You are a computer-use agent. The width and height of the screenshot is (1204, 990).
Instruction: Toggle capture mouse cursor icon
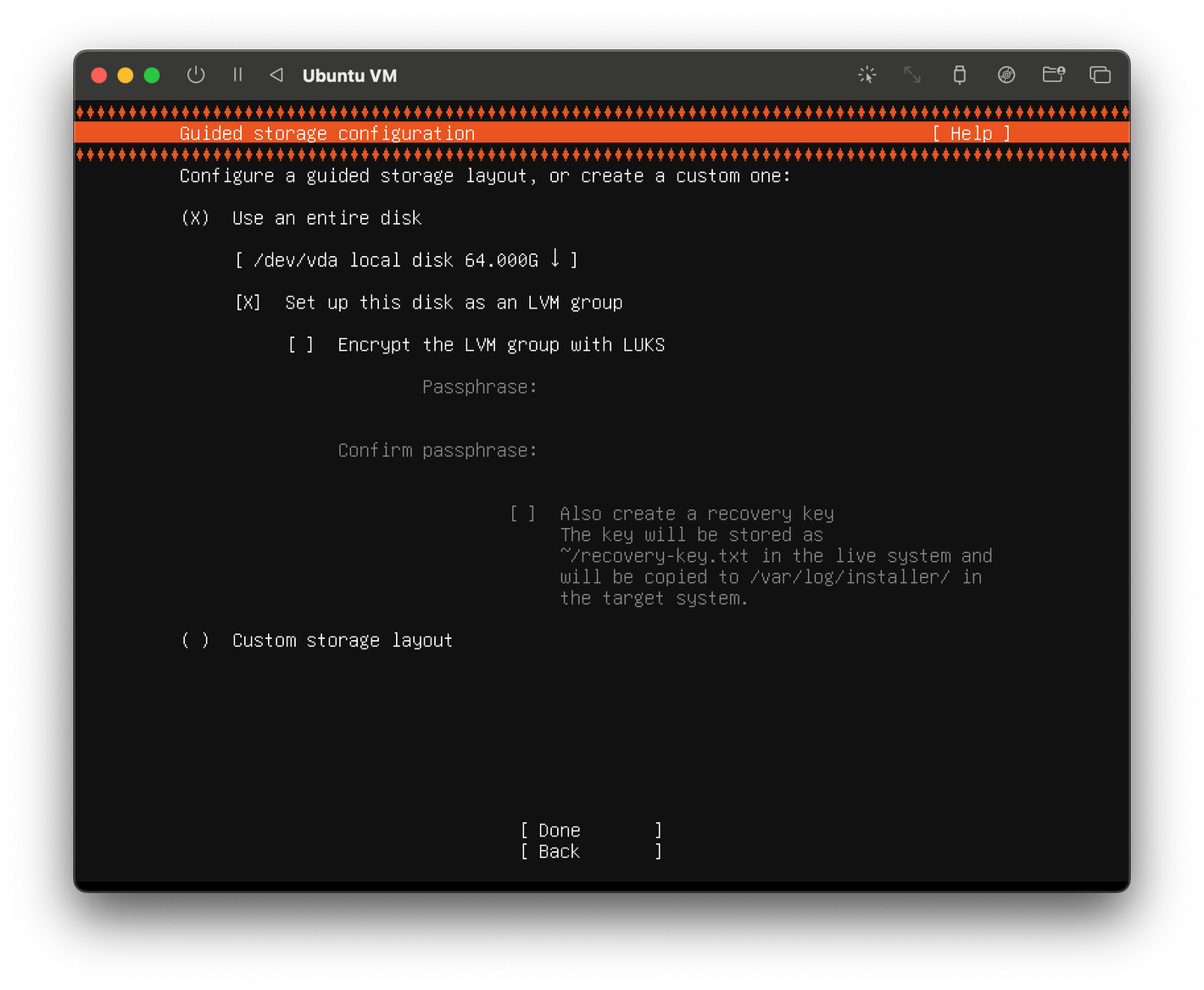[x=867, y=75]
